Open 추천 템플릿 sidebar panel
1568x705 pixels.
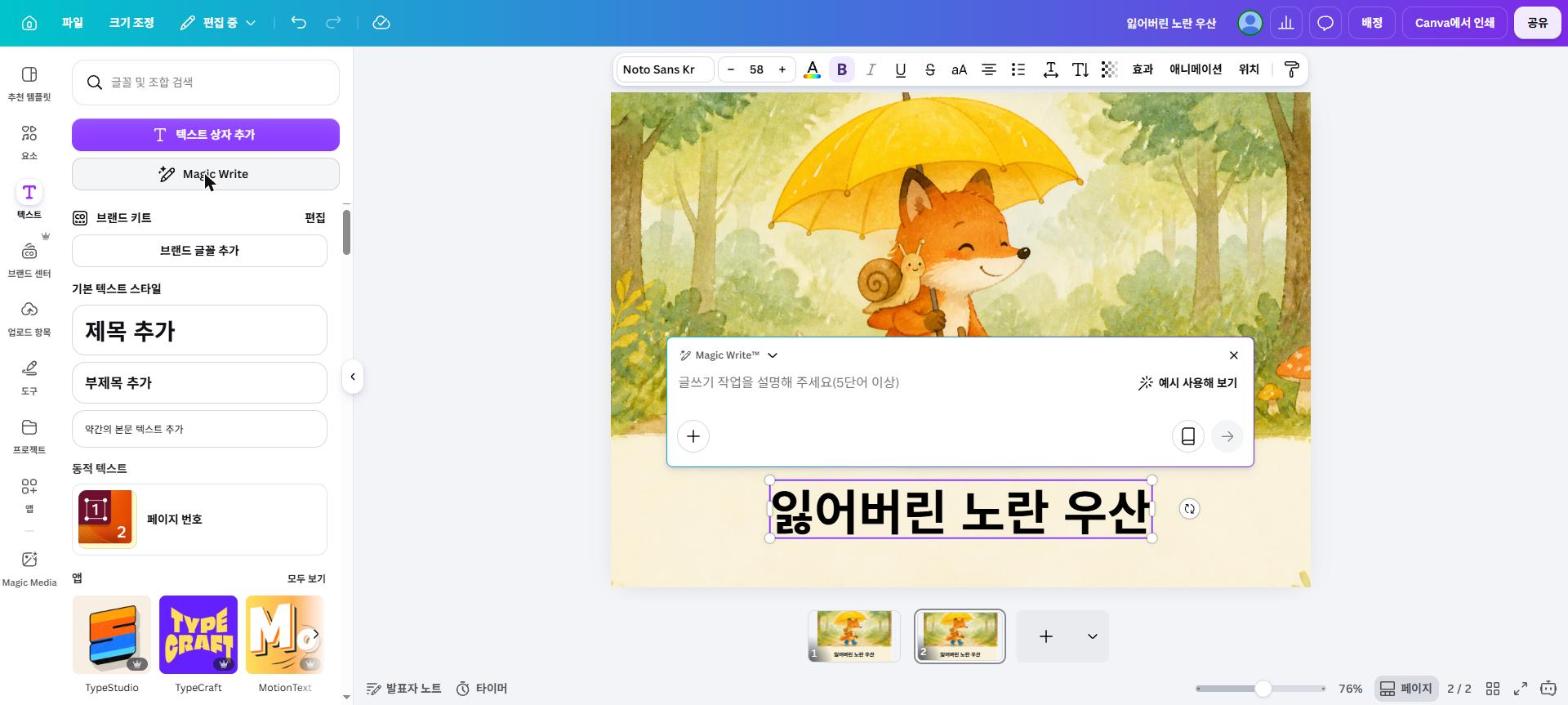[29, 83]
